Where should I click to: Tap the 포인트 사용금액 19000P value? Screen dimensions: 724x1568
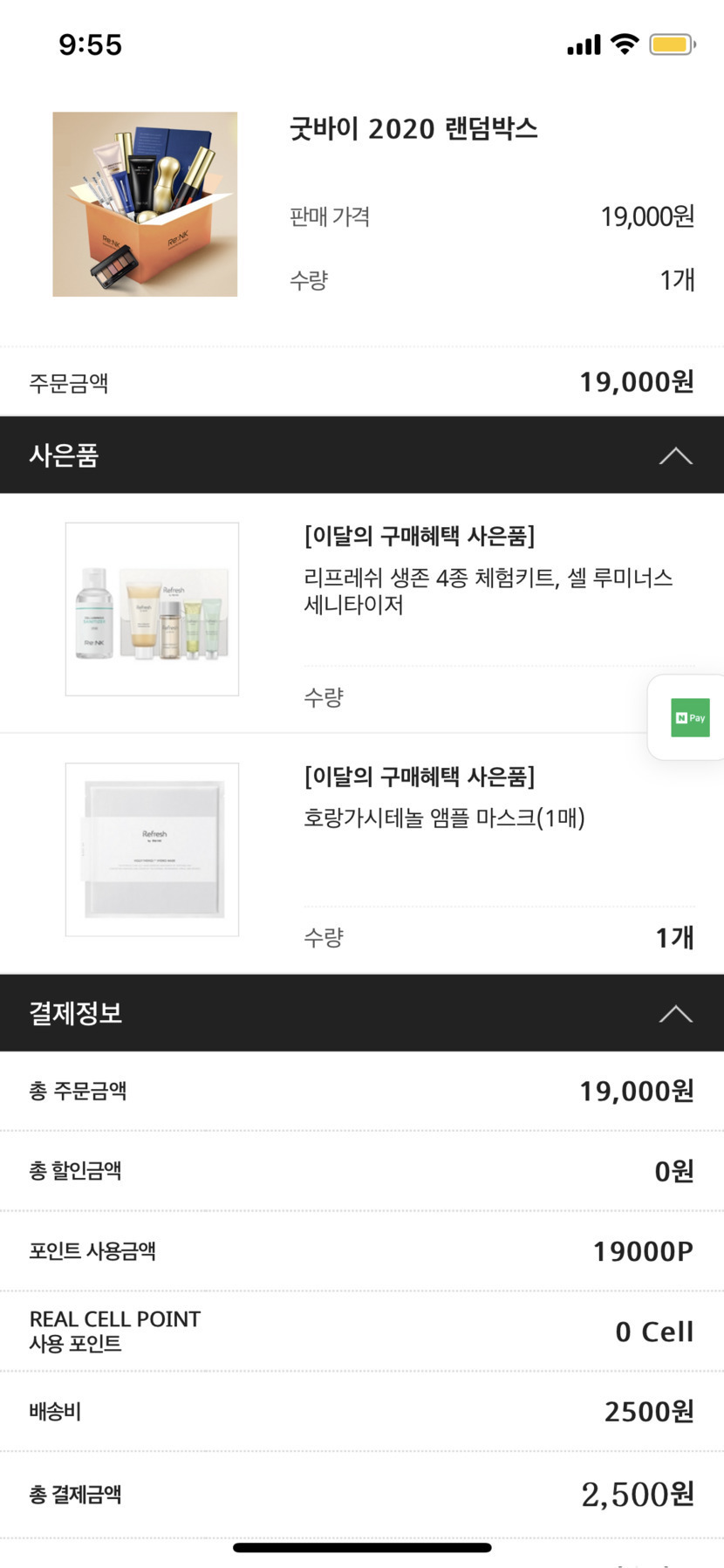pos(643,1251)
